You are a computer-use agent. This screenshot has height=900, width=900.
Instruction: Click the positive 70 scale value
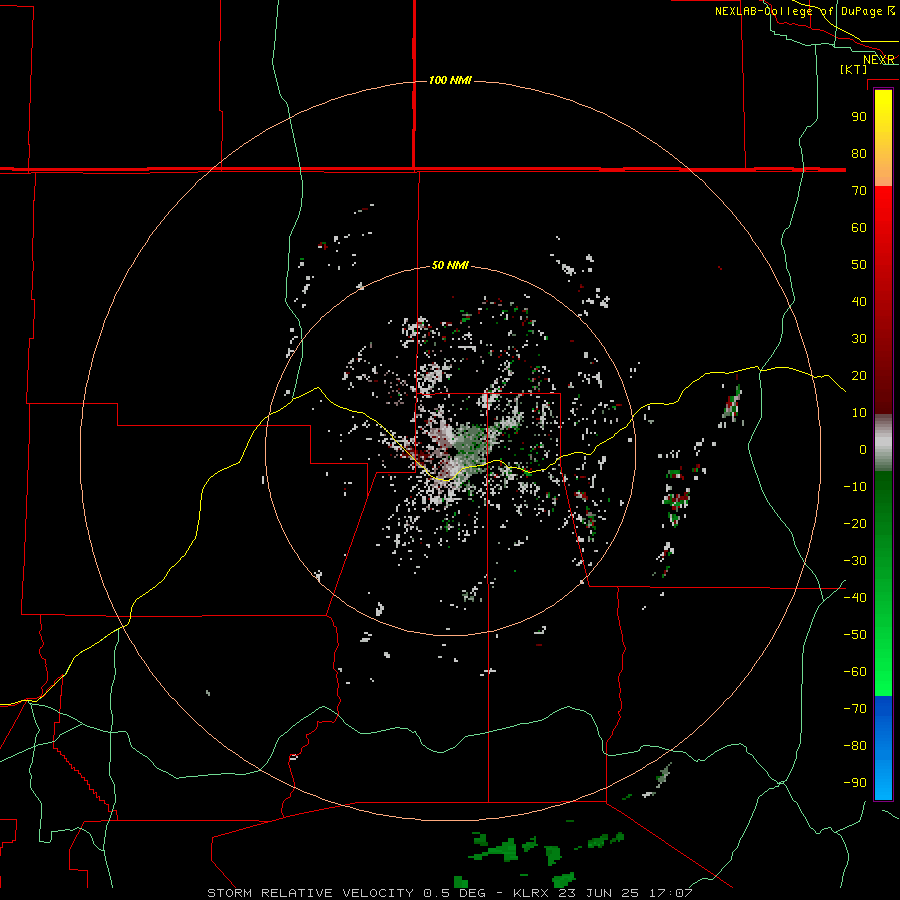pyautogui.click(x=859, y=191)
